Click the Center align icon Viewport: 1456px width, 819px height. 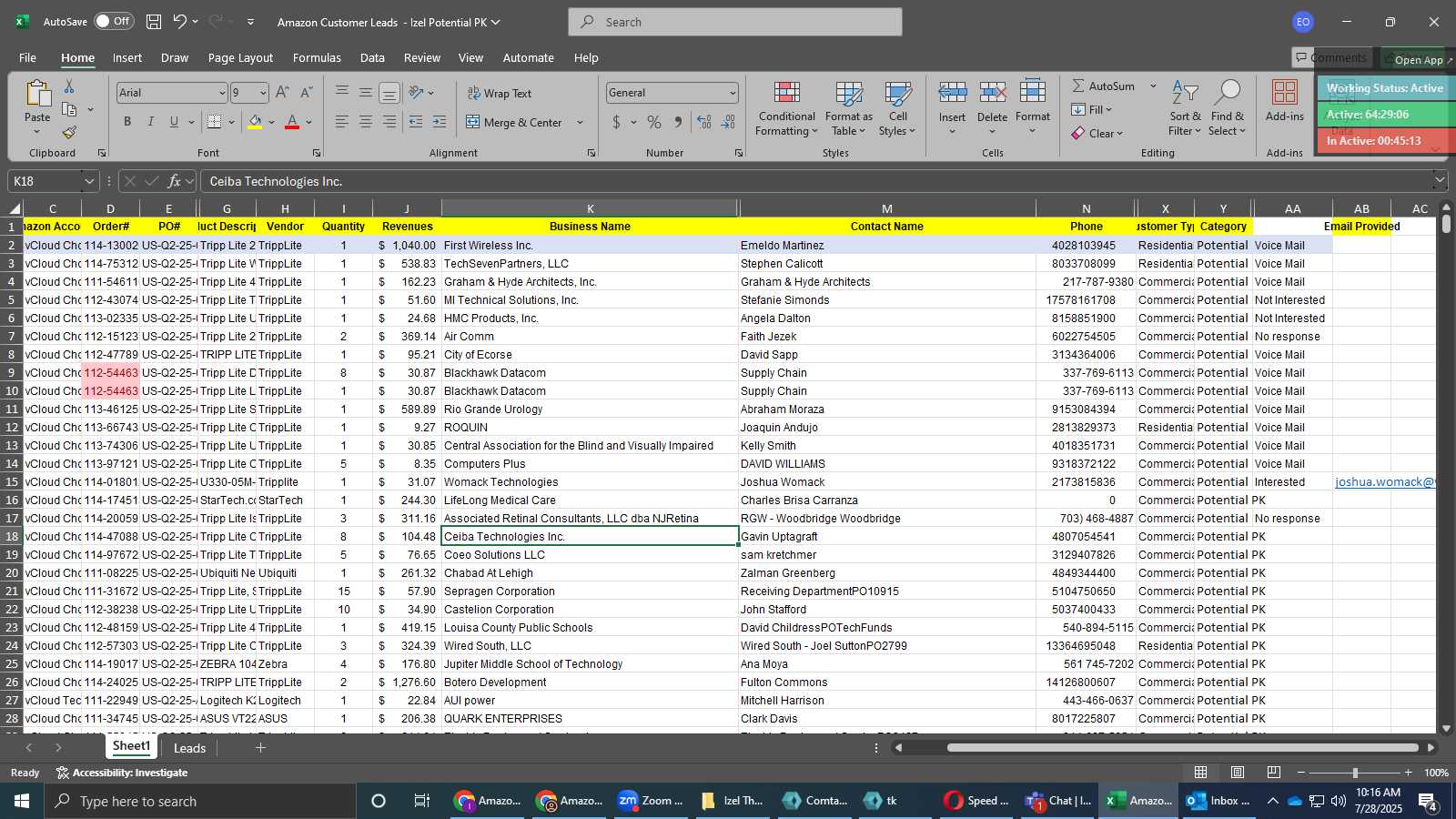[x=365, y=122]
